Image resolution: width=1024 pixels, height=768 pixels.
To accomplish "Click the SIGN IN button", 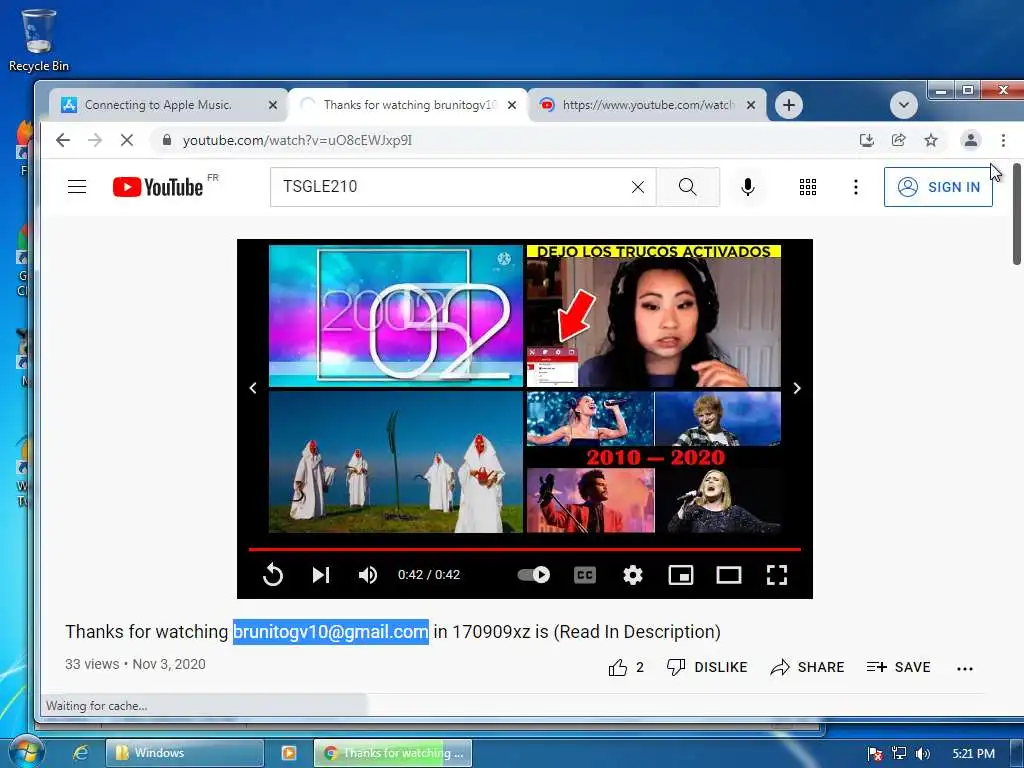I will coord(938,187).
